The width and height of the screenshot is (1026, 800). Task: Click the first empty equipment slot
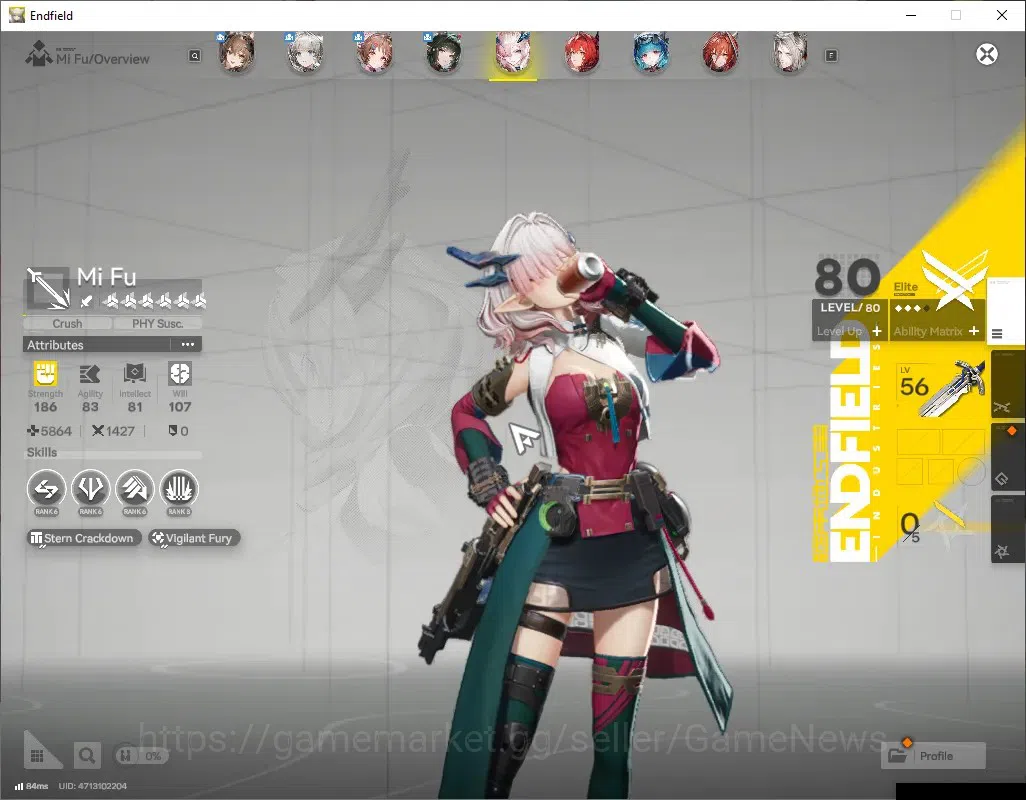(918, 442)
